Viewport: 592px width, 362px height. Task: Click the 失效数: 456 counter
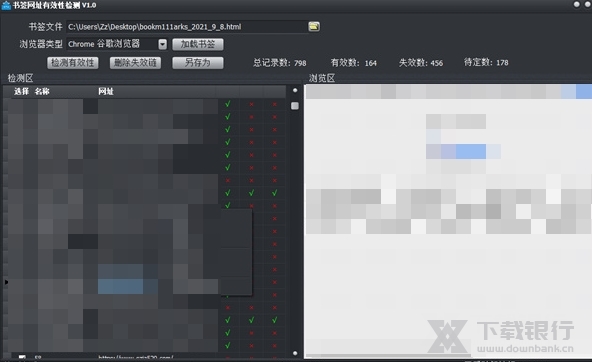(421, 63)
